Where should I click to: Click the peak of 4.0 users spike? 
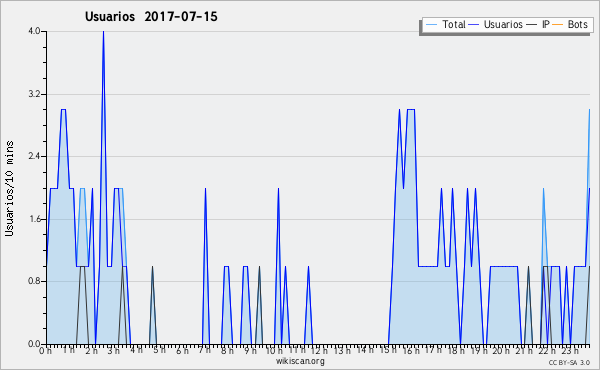tap(103, 32)
